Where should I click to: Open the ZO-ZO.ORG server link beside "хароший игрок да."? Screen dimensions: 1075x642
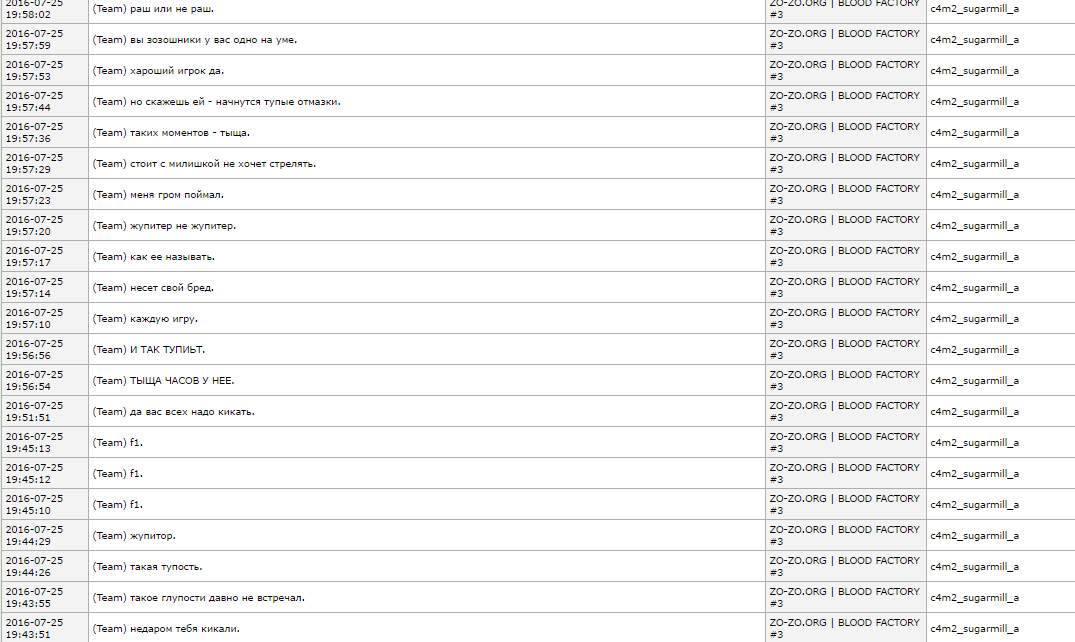pos(844,70)
